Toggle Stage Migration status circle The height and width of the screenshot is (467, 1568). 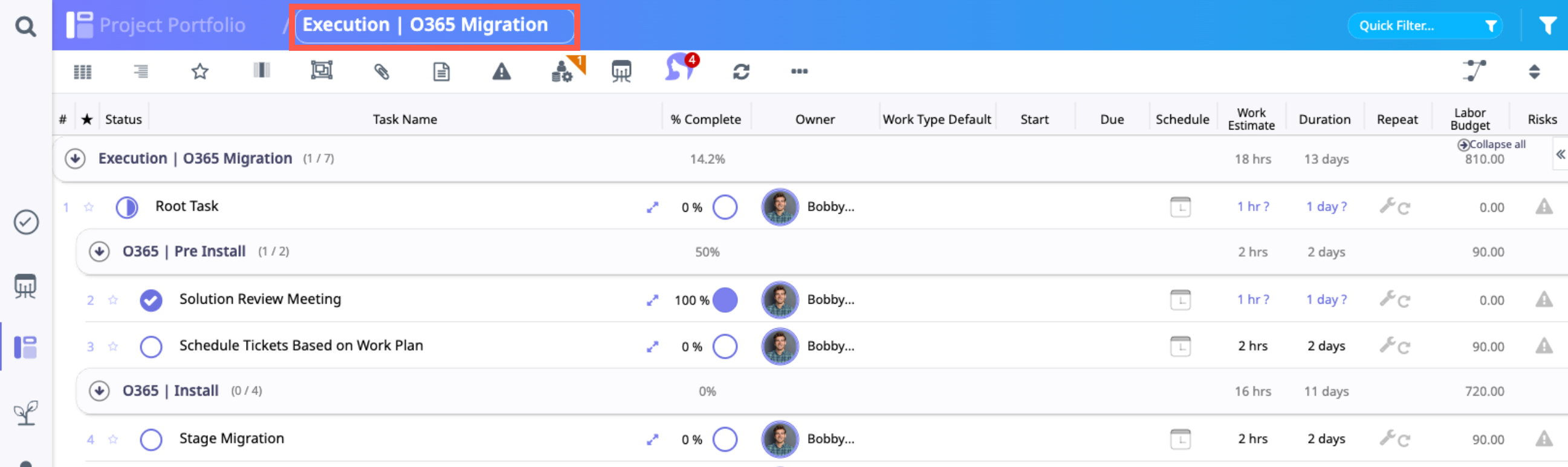(x=151, y=440)
